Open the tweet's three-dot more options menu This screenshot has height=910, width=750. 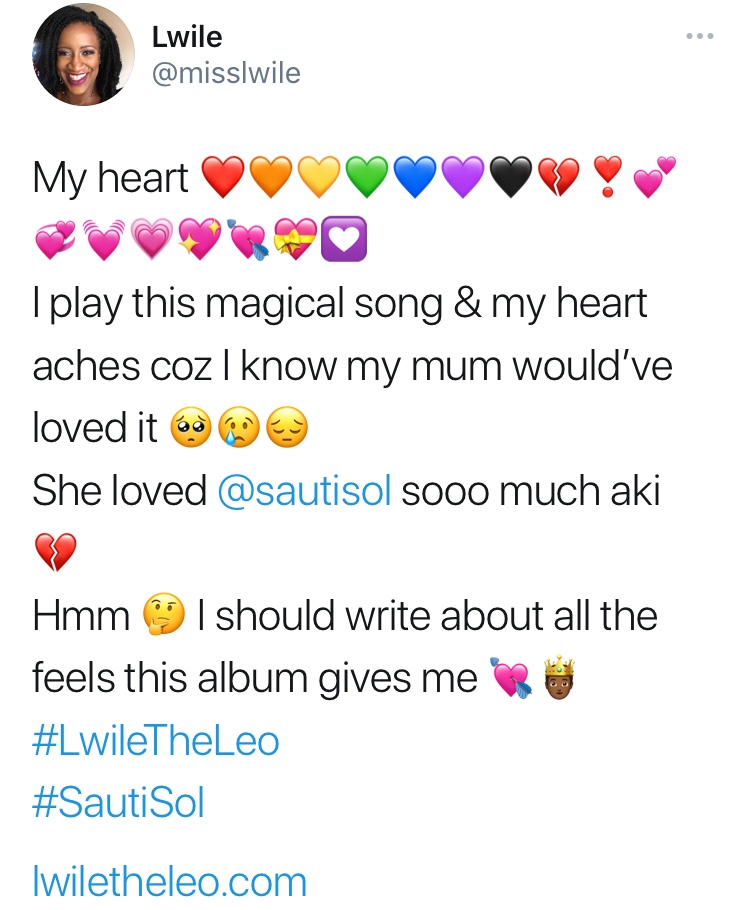click(699, 37)
